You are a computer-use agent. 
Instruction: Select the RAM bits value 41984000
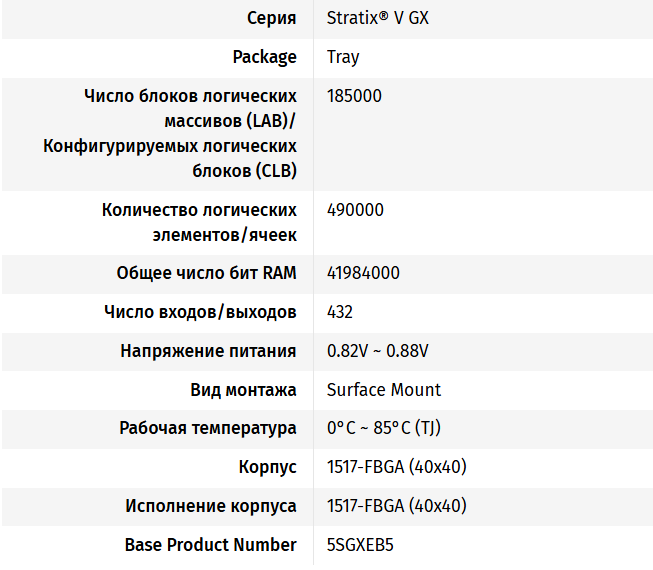(364, 273)
